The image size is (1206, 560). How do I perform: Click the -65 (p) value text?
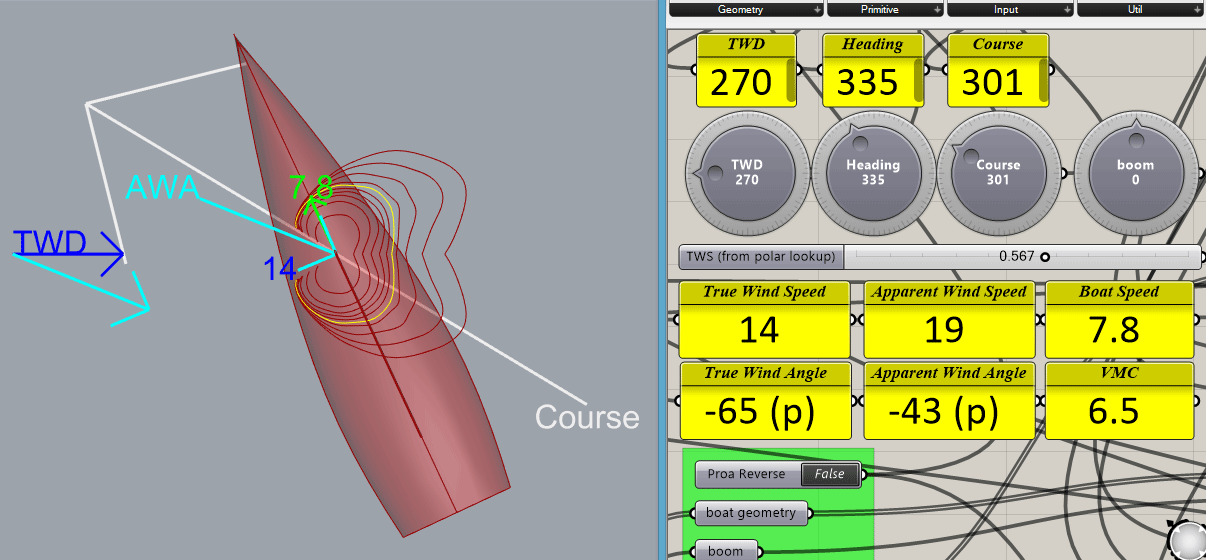[761, 411]
